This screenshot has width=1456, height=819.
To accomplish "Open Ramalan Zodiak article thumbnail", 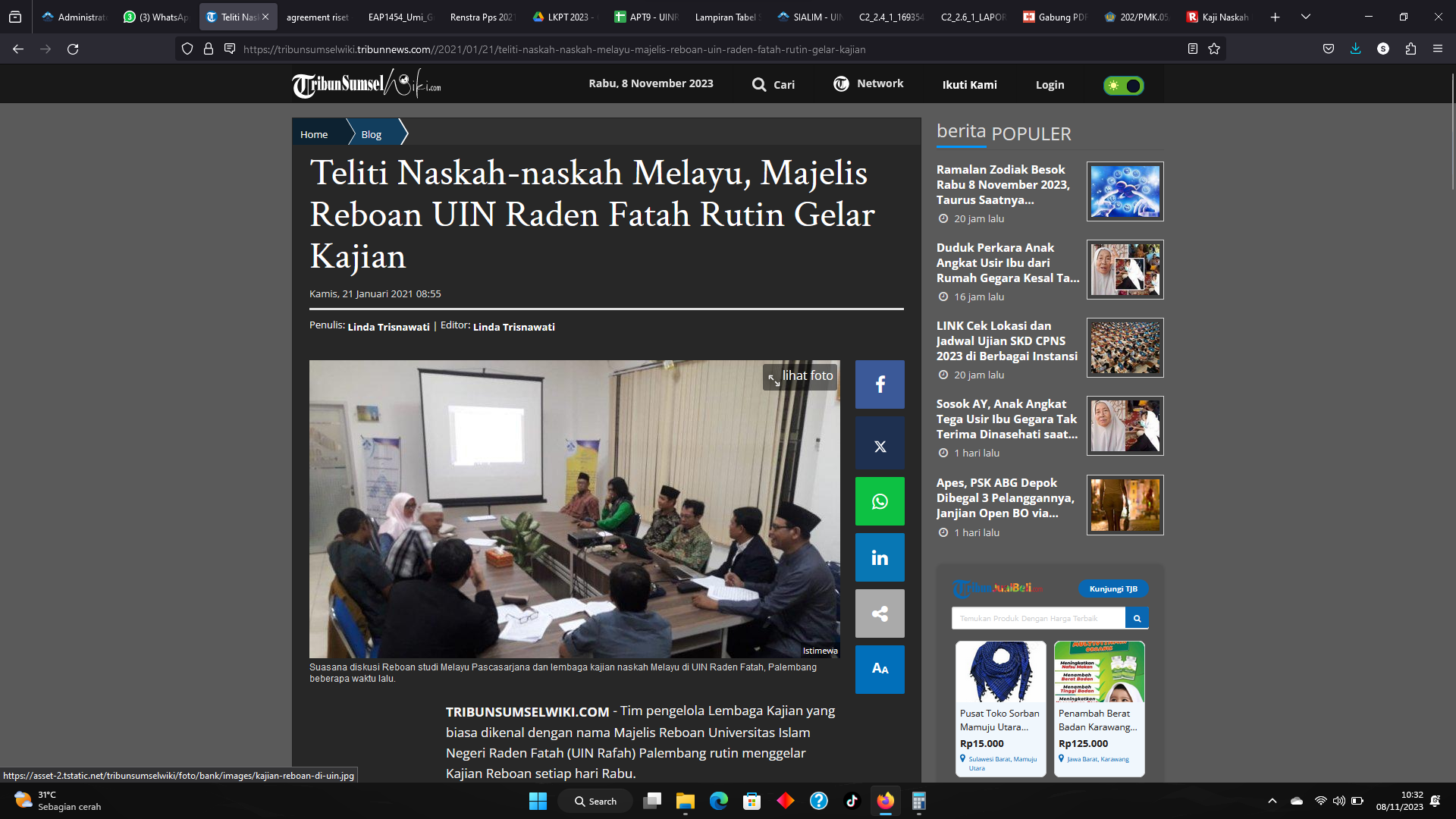I will tap(1125, 191).
